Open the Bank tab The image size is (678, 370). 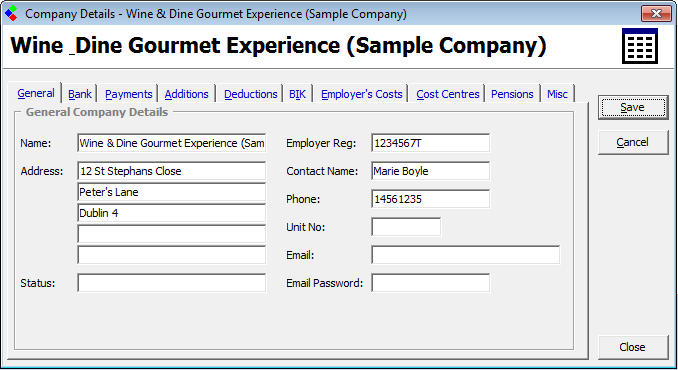pyautogui.click(x=80, y=94)
